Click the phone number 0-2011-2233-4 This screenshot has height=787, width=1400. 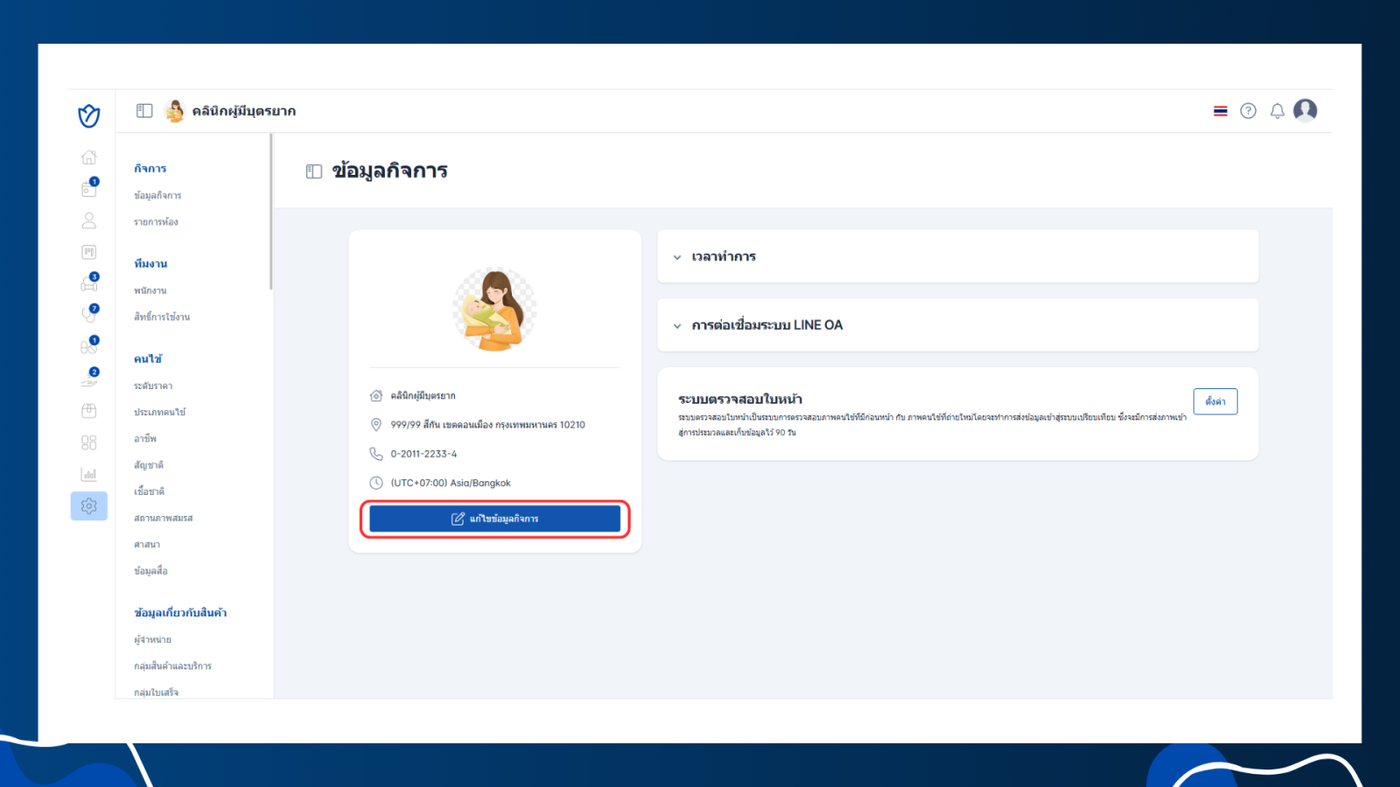click(x=424, y=454)
